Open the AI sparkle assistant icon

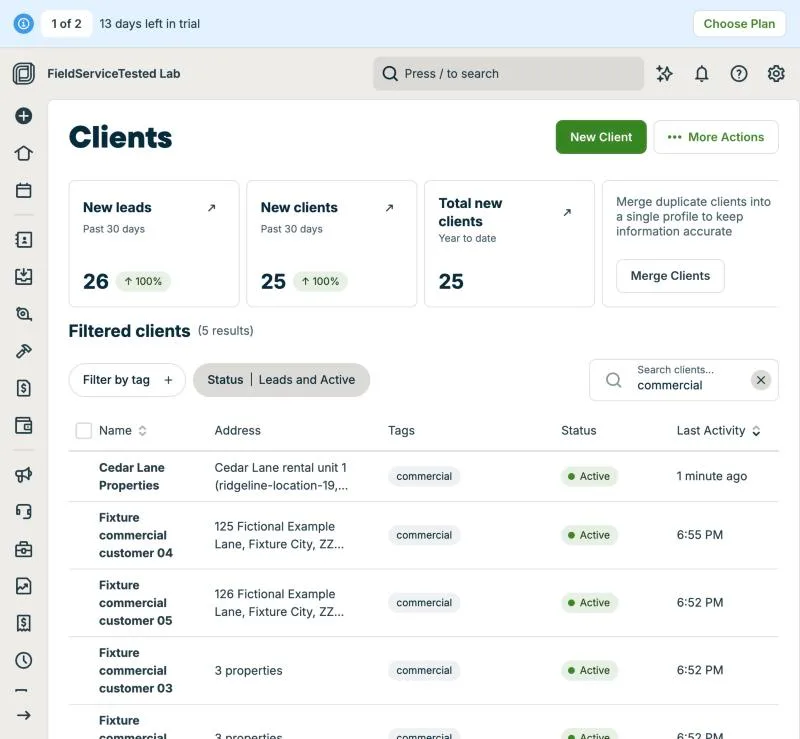pyautogui.click(x=664, y=73)
